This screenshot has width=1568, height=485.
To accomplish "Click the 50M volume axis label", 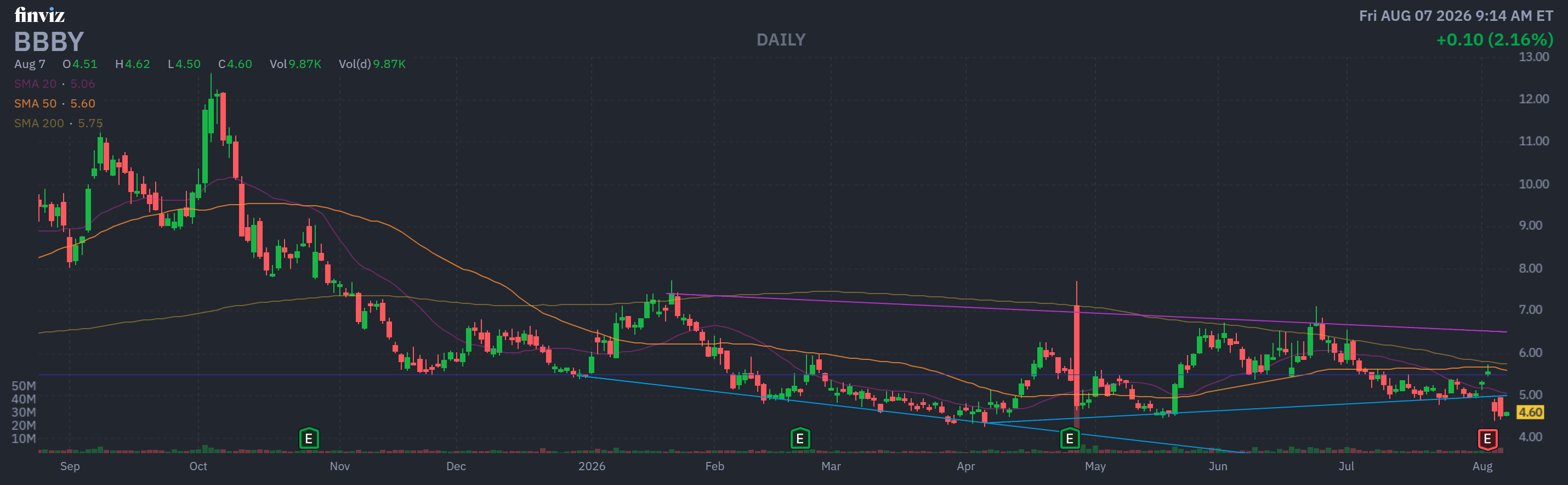I will (x=24, y=386).
